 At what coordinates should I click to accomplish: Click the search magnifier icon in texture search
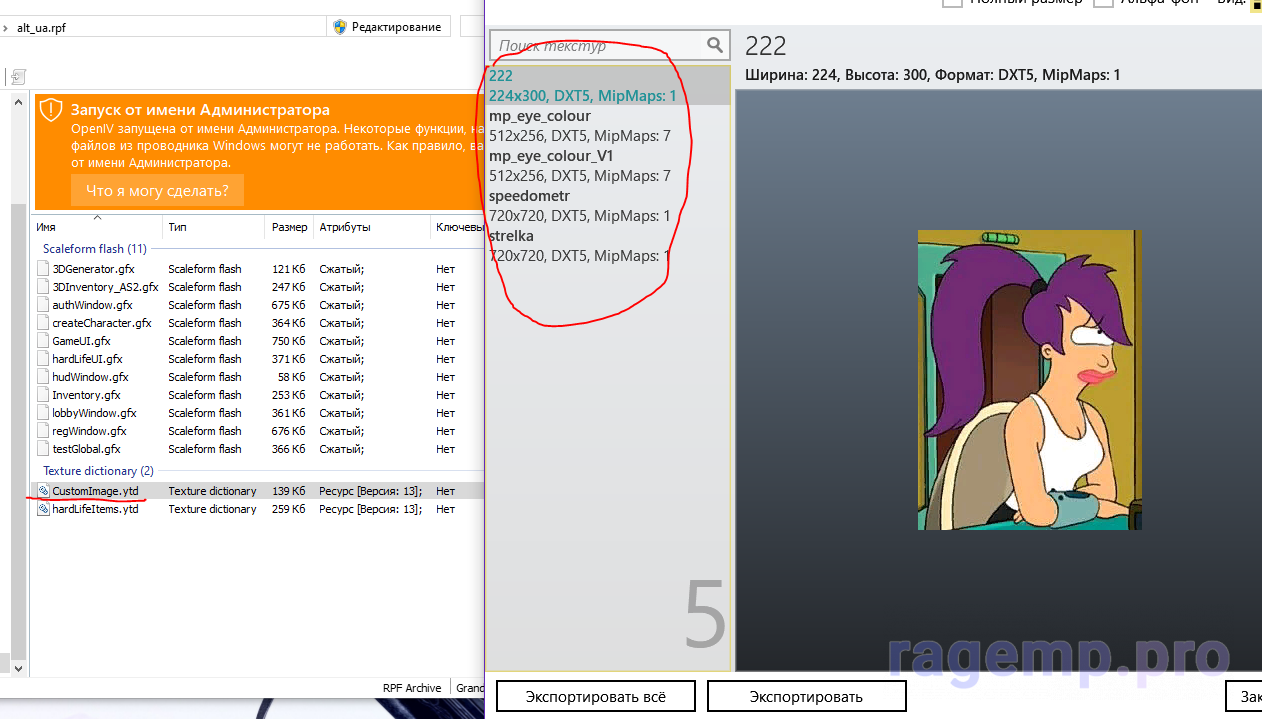(x=714, y=45)
